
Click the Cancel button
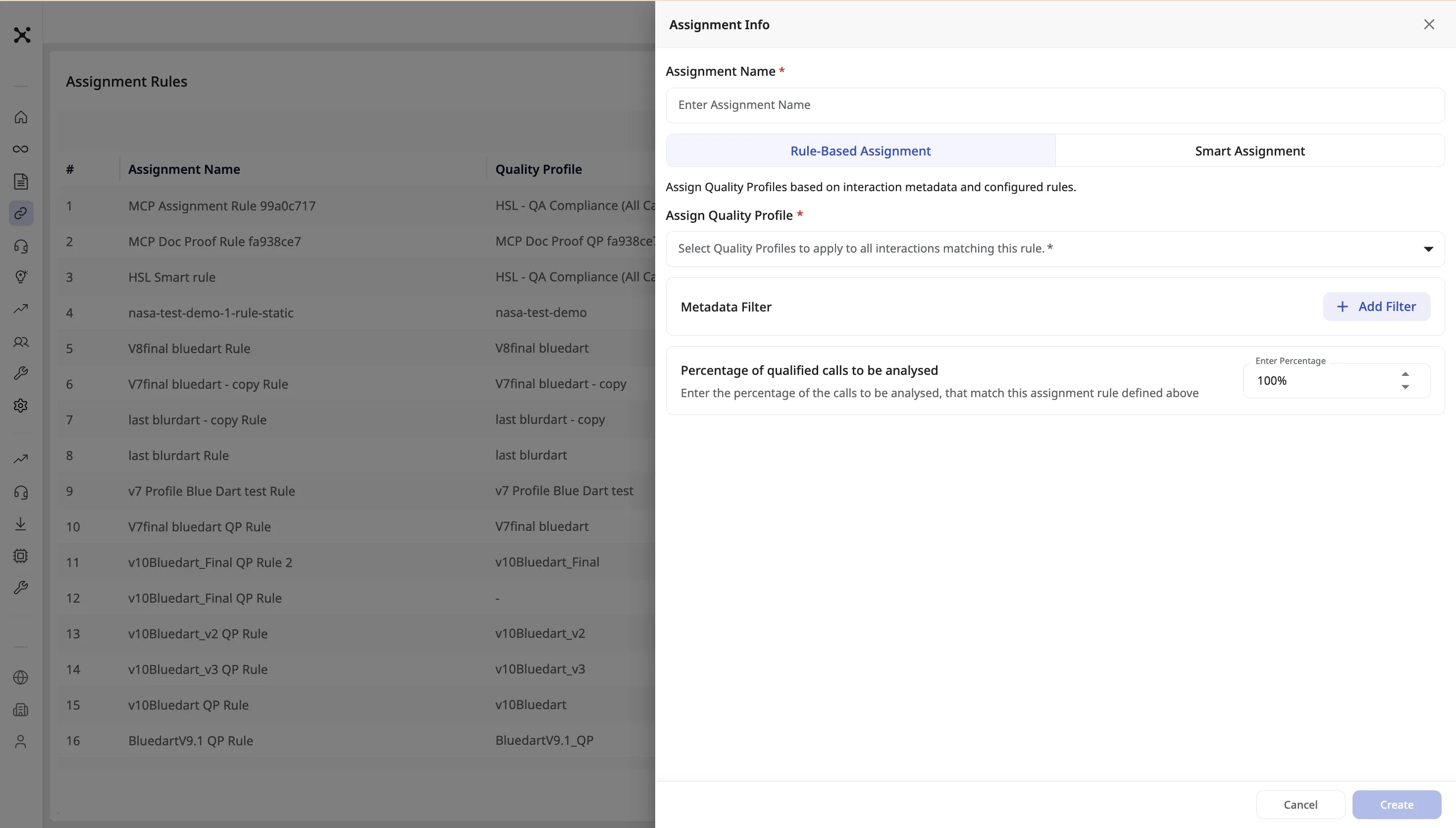click(x=1300, y=805)
